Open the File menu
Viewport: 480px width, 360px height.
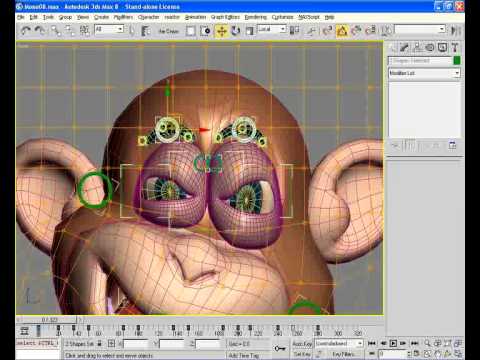[21, 17]
